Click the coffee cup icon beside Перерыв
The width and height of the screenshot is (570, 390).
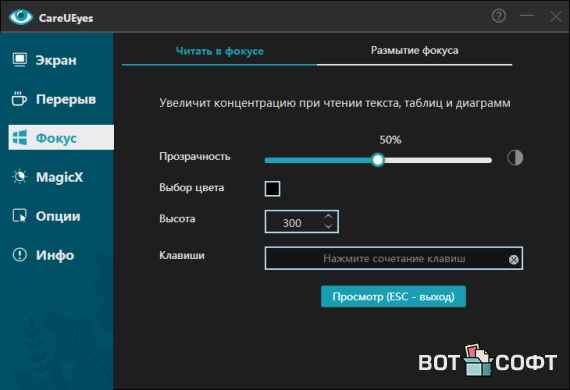[19, 99]
